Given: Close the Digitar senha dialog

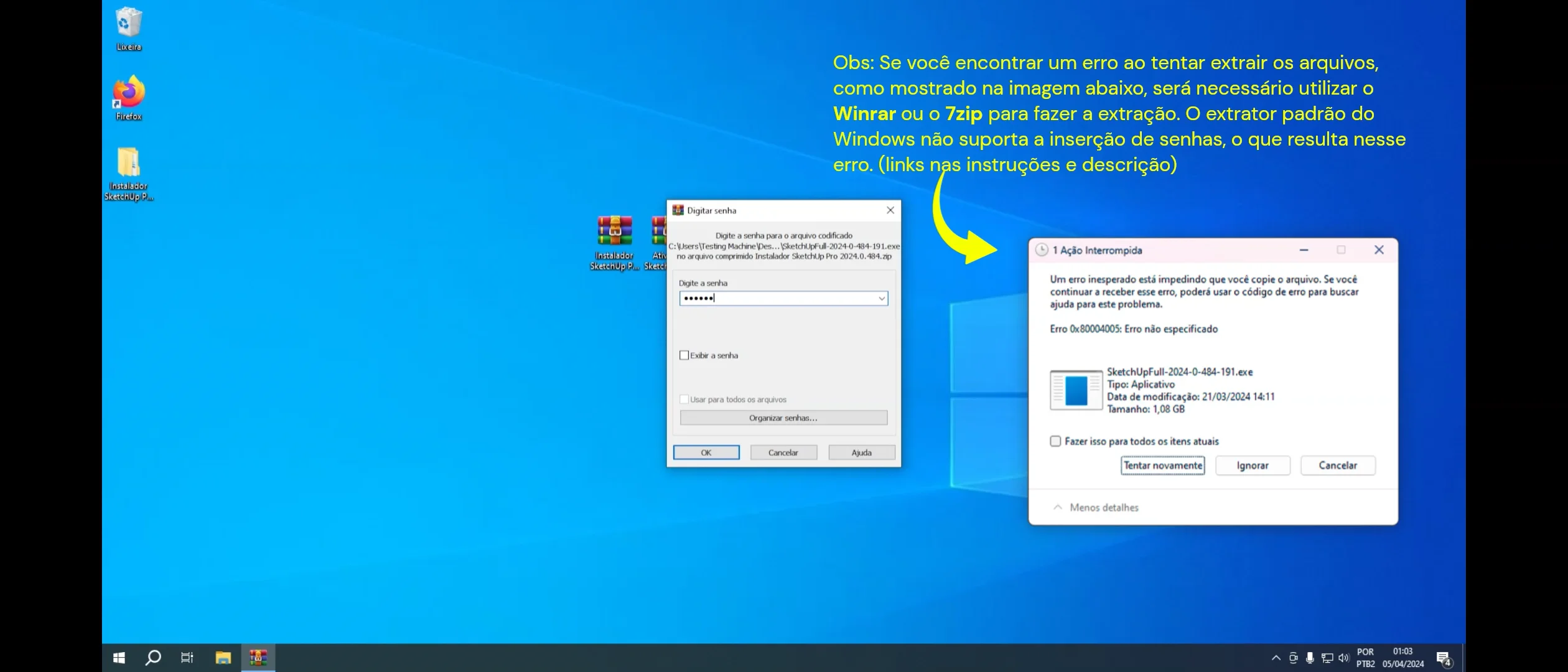Looking at the screenshot, I should [890, 210].
